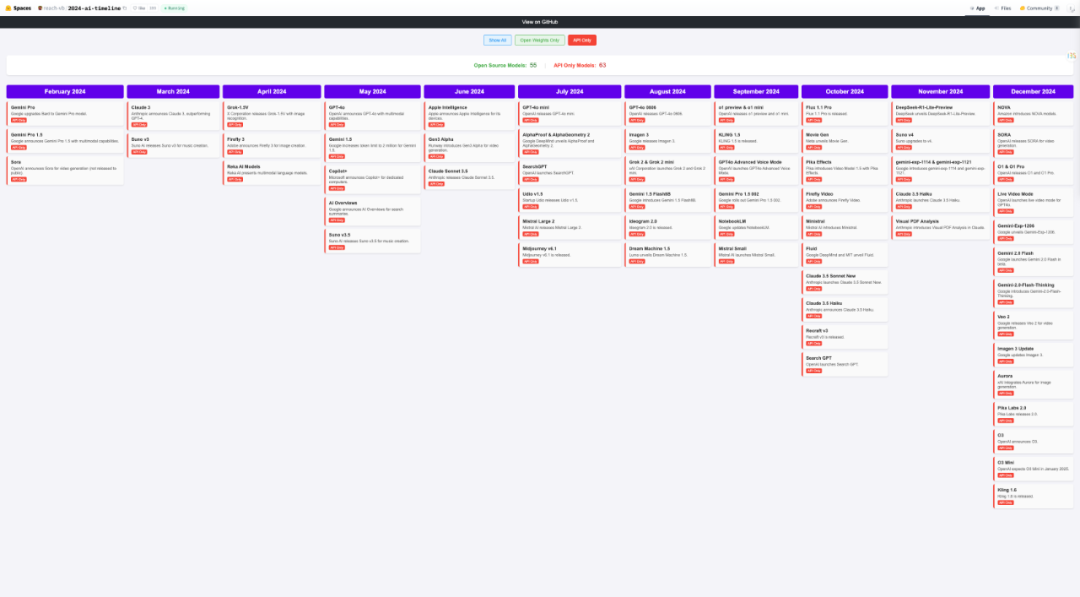Select the Grok-1.5V card
This screenshot has height=597, width=1080.
[x=272, y=116]
